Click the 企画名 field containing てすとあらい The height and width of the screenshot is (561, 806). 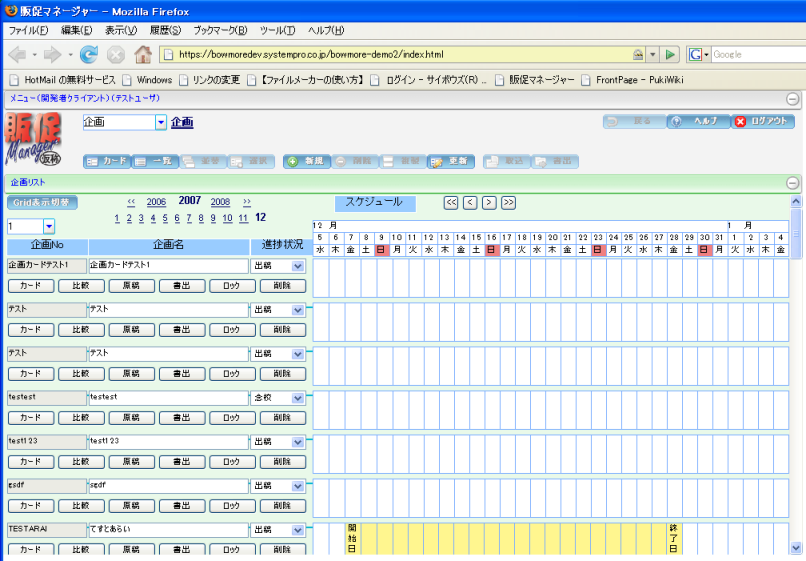[169, 530]
